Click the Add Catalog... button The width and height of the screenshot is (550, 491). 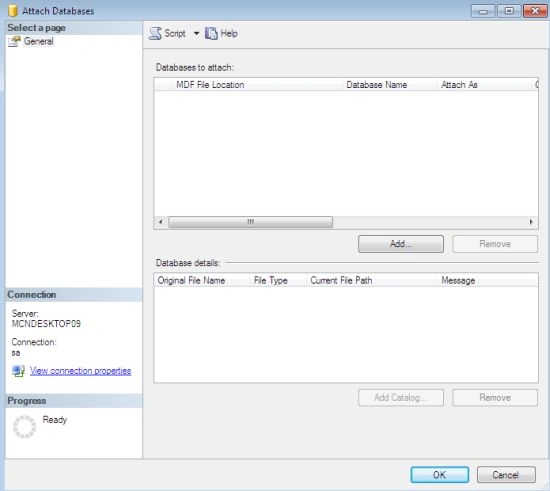click(401, 397)
